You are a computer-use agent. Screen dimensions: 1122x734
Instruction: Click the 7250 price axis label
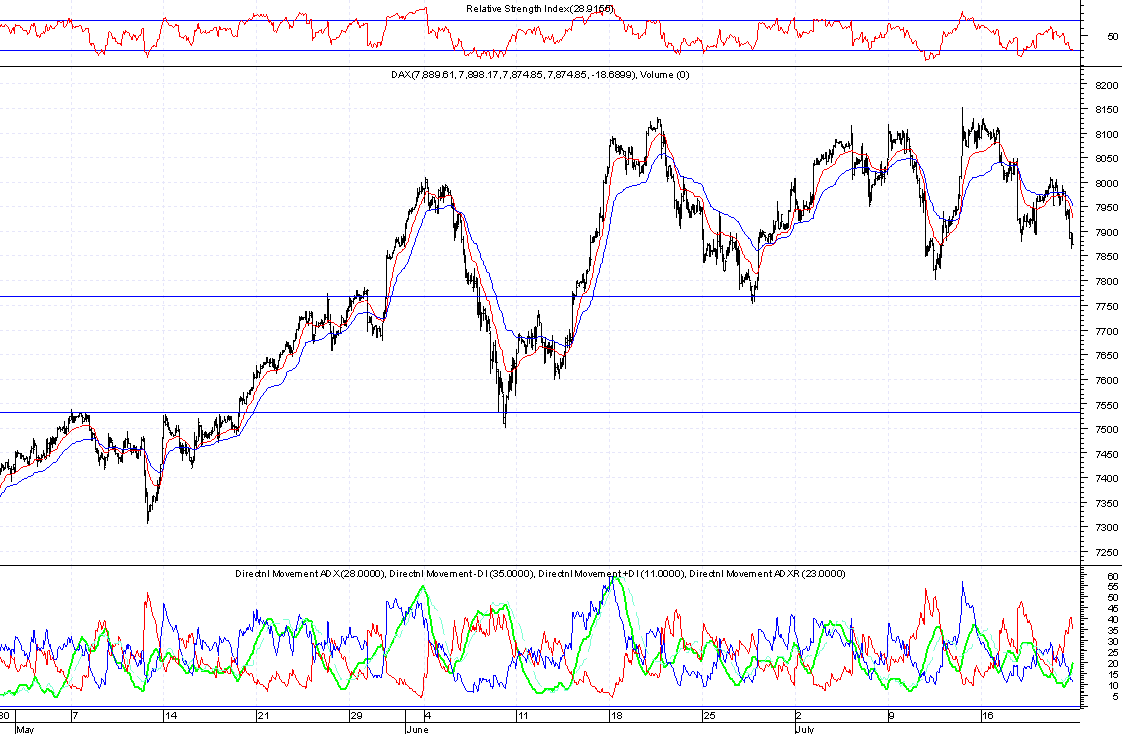point(1105,552)
